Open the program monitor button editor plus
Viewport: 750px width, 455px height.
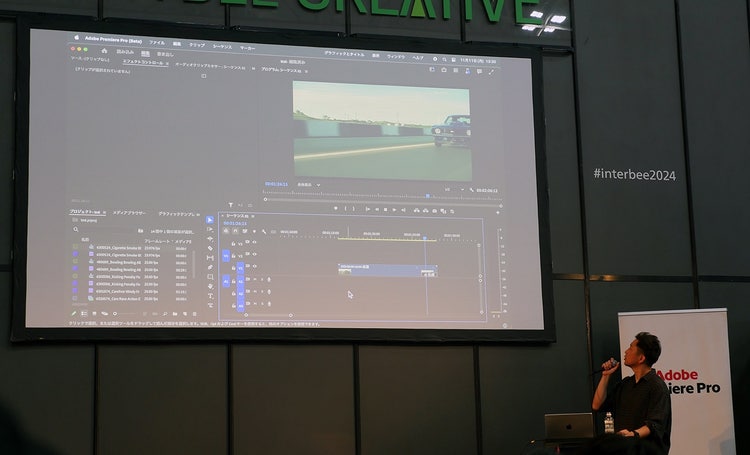498,212
